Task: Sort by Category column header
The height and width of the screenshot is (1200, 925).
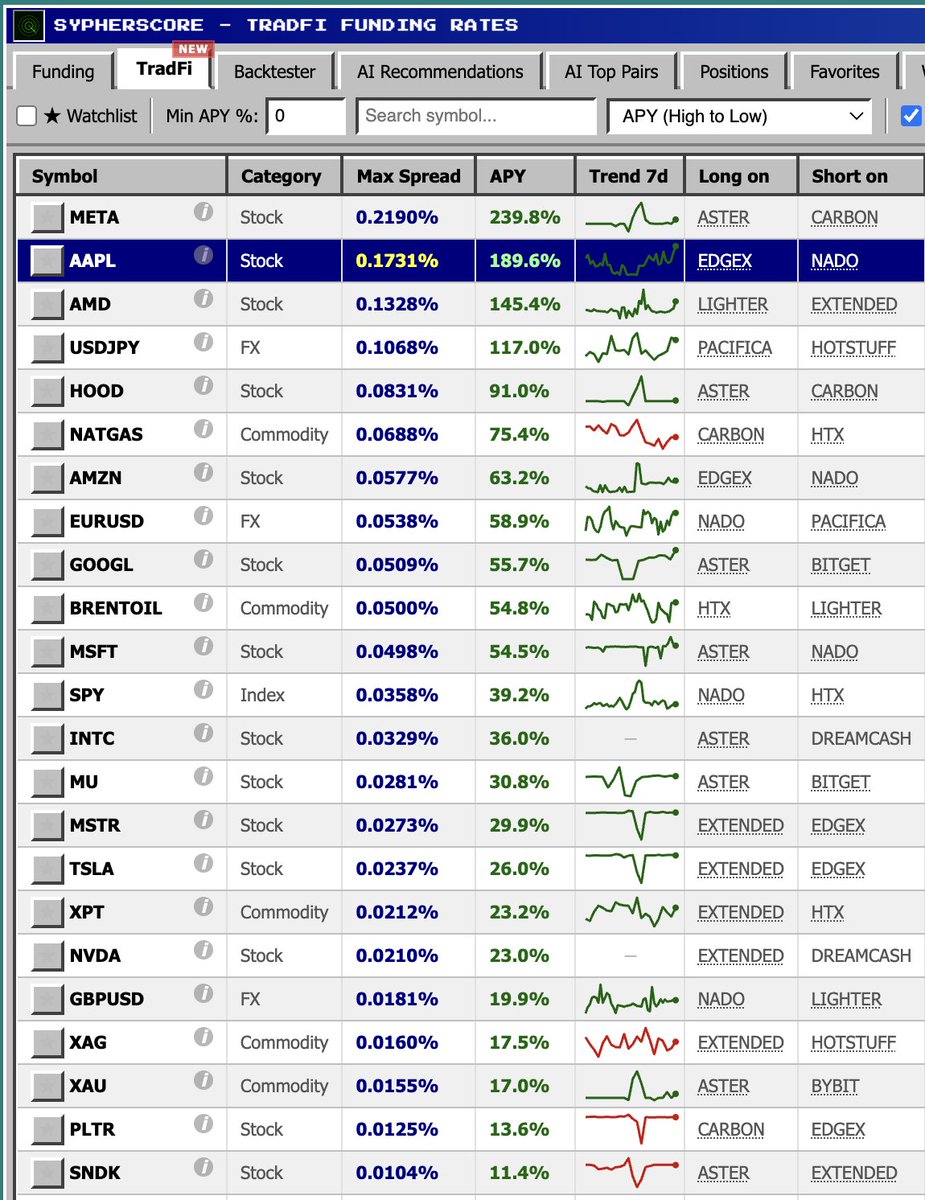Action: coord(284,176)
